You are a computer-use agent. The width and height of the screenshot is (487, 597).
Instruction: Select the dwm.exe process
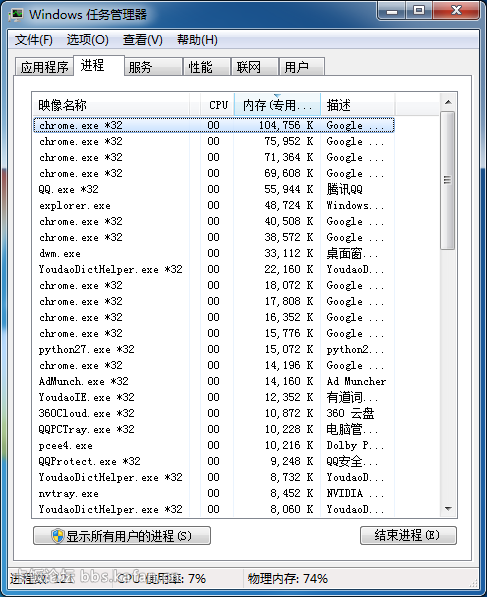[214, 253]
